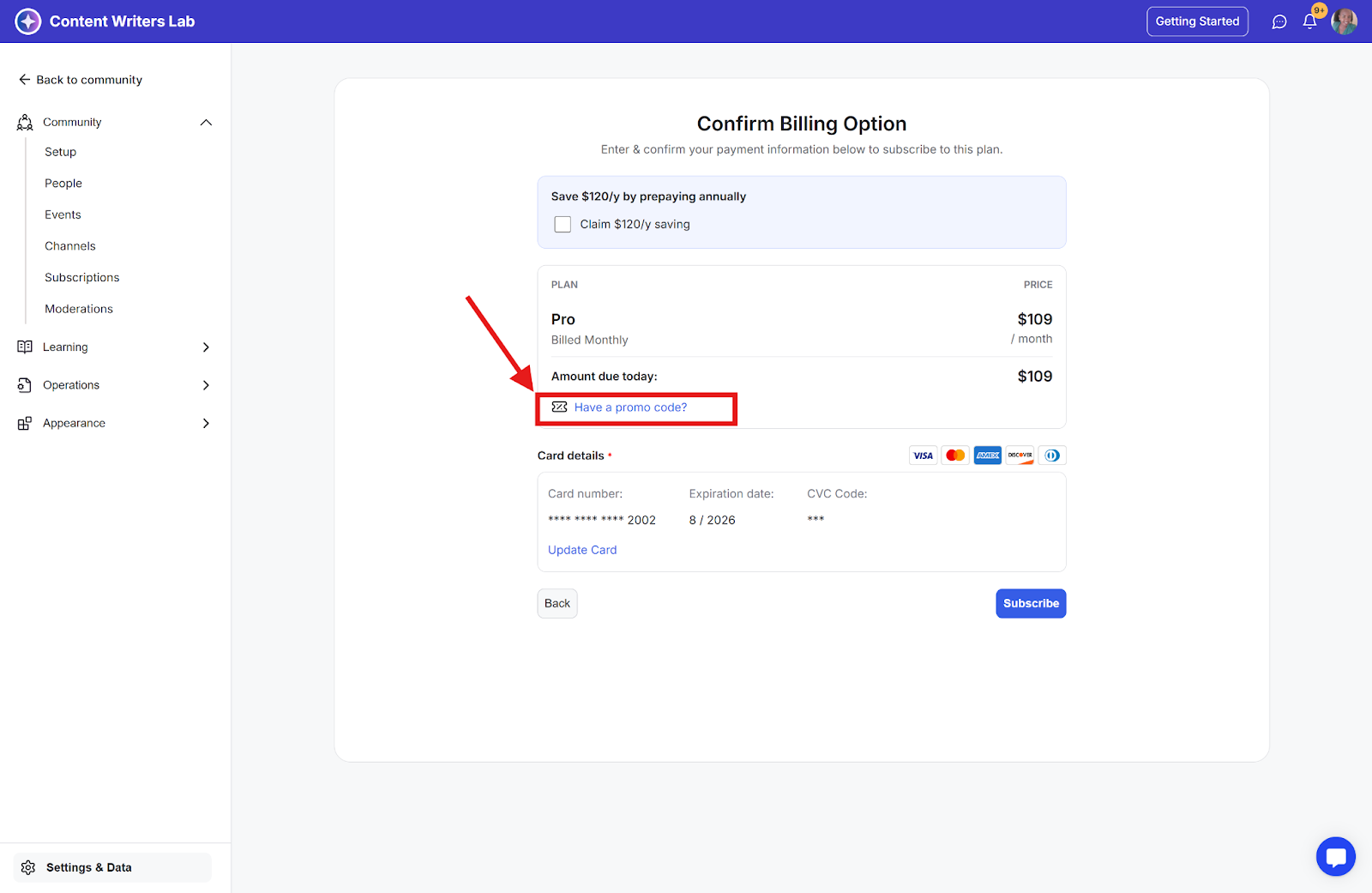Viewport: 1372px width, 893px height.
Task: Click the back arrow to community
Action: (25, 80)
